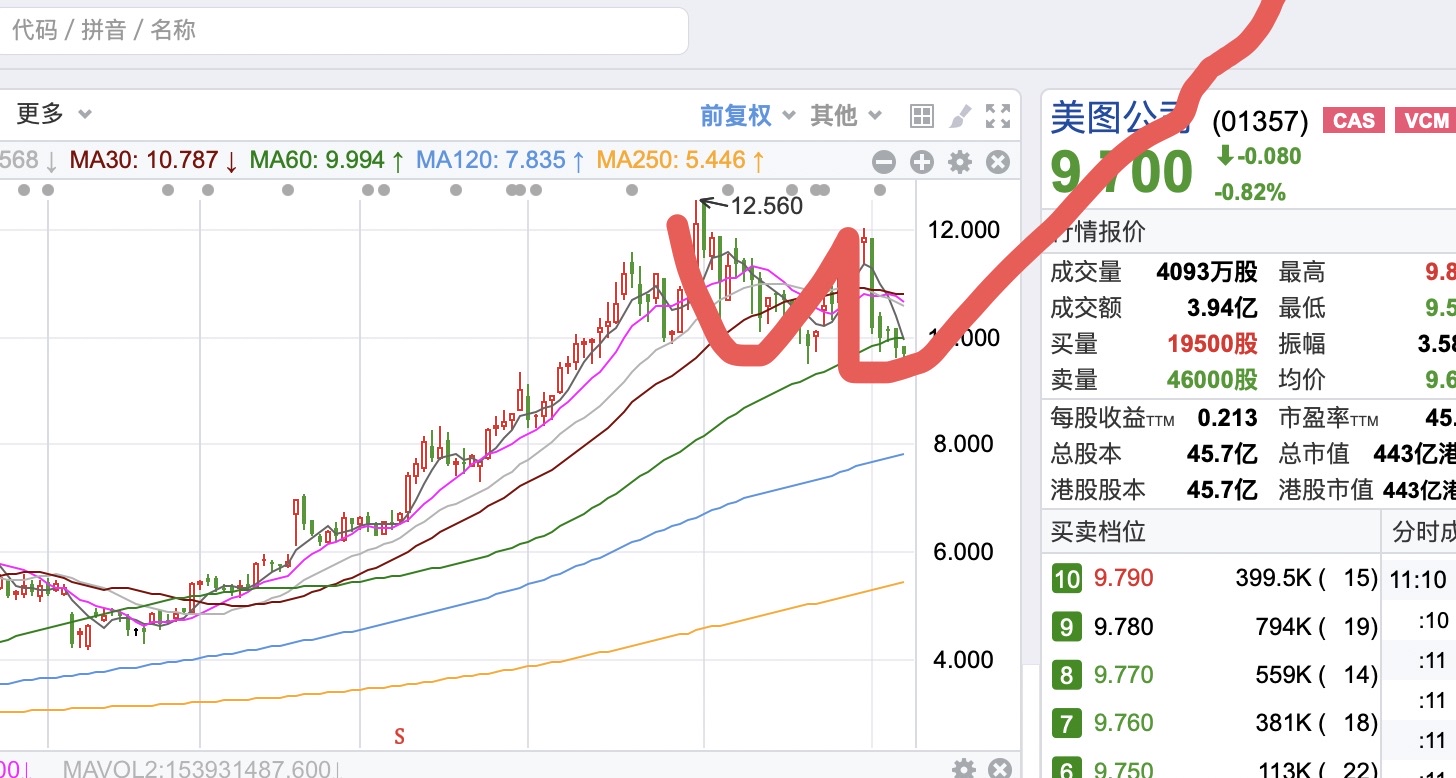Click the 总股本 45.7亿 value
1456x778 pixels.
(x=1222, y=454)
